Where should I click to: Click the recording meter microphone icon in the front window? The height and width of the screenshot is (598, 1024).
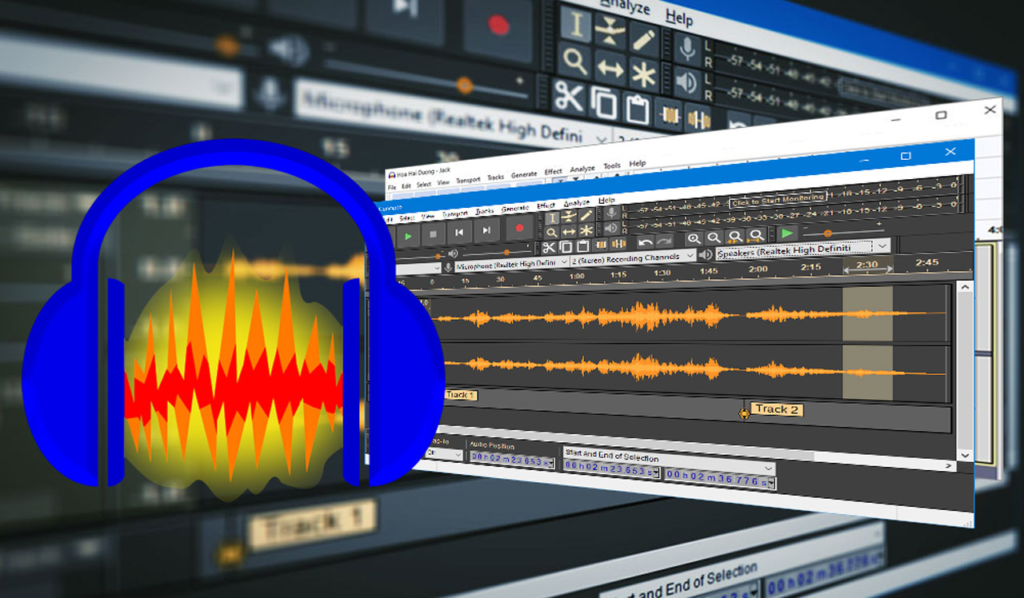click(611, 212)
